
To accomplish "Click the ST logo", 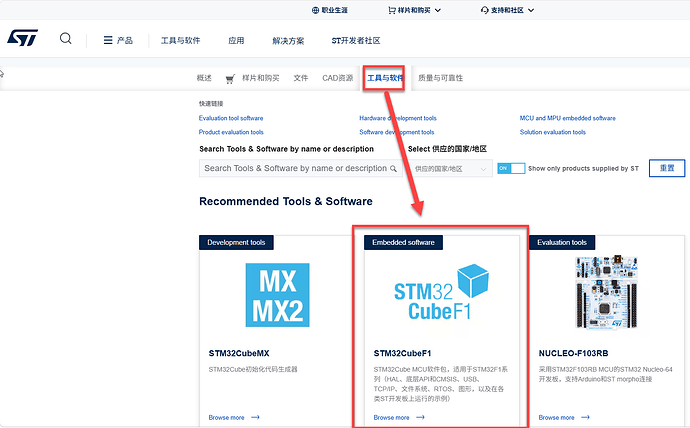I will 22,38.
